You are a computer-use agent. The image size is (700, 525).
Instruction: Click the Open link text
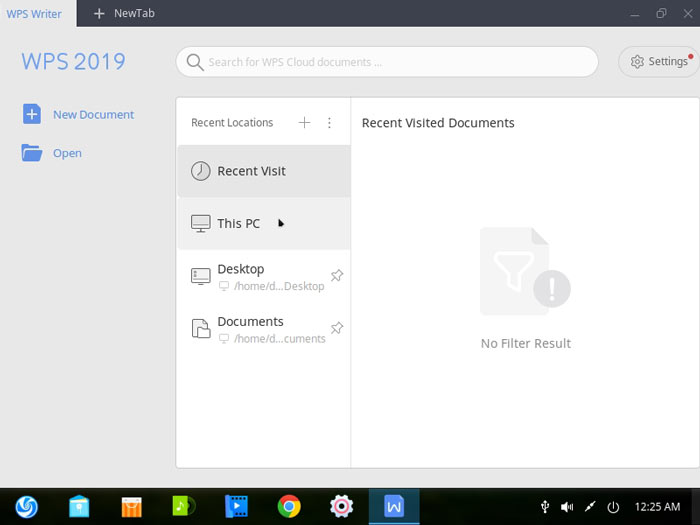[x=67, y=153]
